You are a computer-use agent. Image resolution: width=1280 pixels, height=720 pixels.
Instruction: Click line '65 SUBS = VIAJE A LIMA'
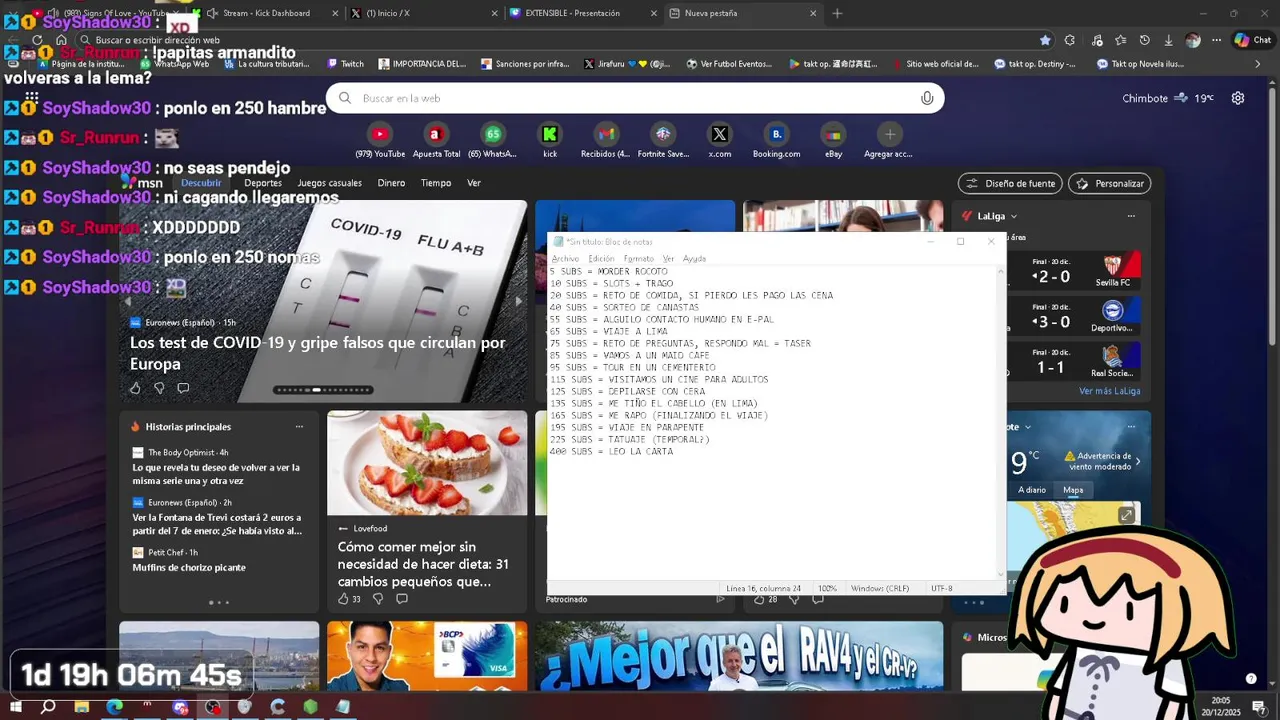pyautogui.click(x=608, y=332)
